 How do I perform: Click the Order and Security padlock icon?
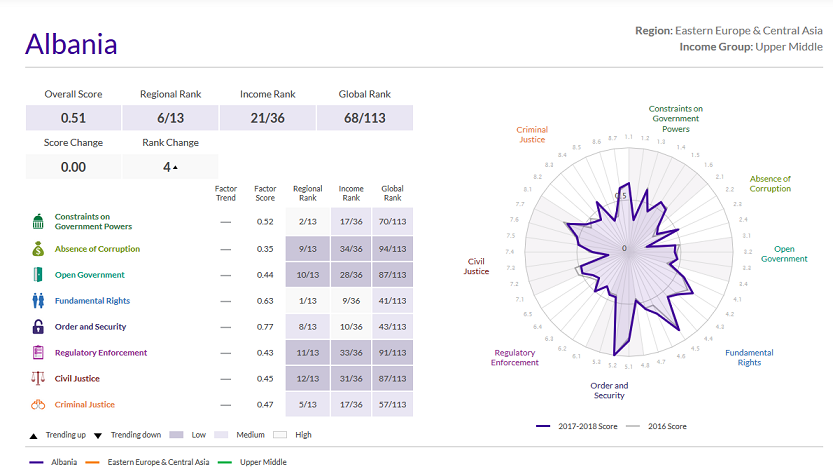pos(38,327)
